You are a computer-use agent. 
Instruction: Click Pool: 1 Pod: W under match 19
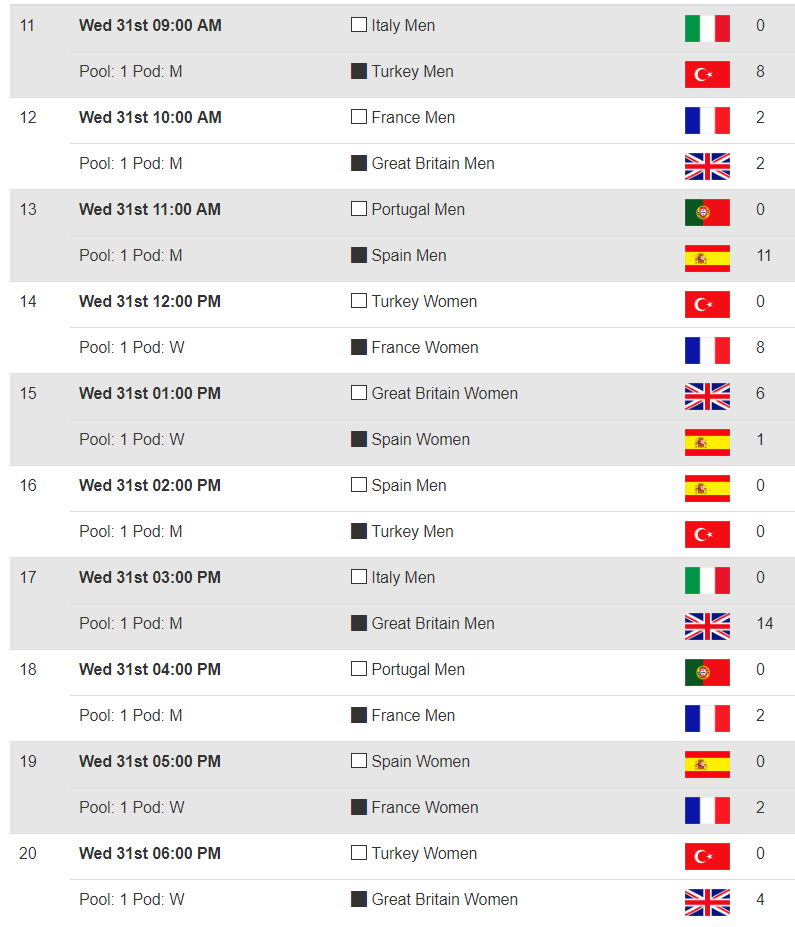[x=132, y=807]
